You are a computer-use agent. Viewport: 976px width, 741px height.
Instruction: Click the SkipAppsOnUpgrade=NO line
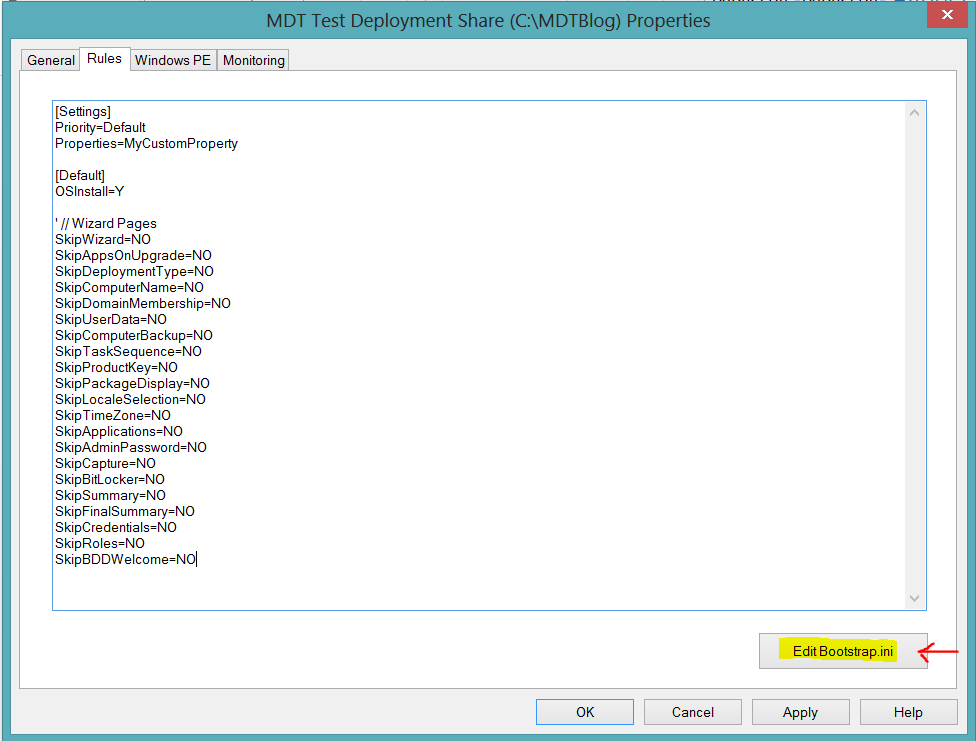pyautogui.click(x=133, y=256)
